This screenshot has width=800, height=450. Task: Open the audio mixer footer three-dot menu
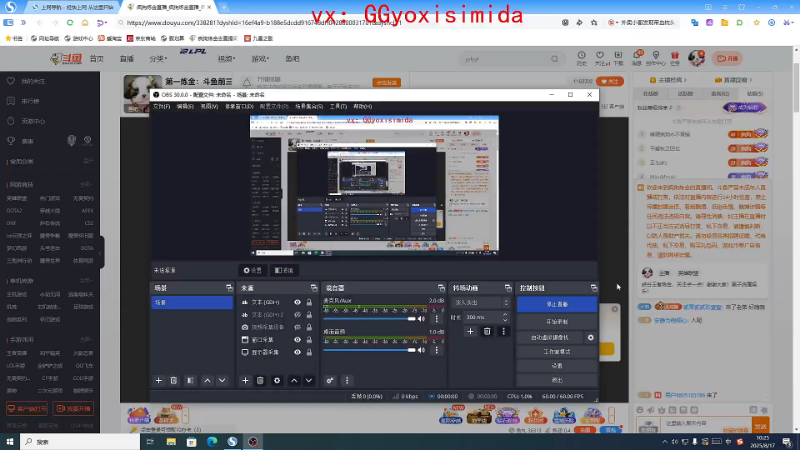pyautogui.click(x=347, y=381)
